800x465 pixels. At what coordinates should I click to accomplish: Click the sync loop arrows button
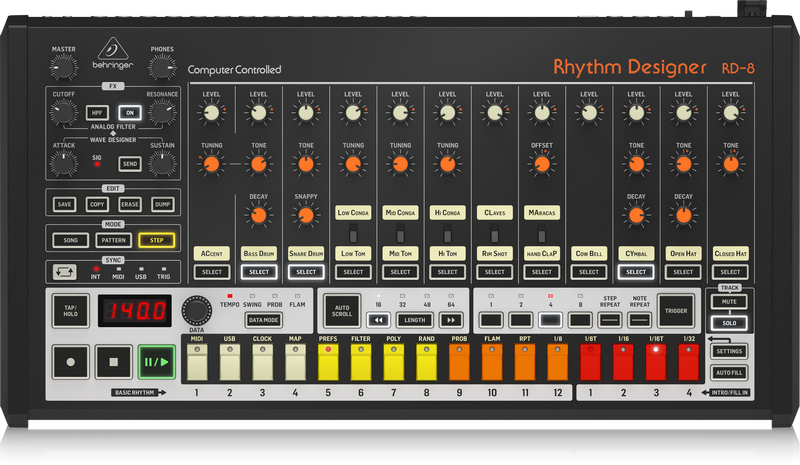(x=66, y=270)
